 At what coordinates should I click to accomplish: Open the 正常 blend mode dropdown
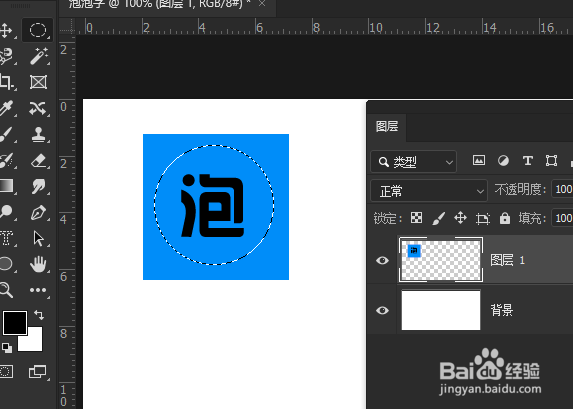click(429, 191)
